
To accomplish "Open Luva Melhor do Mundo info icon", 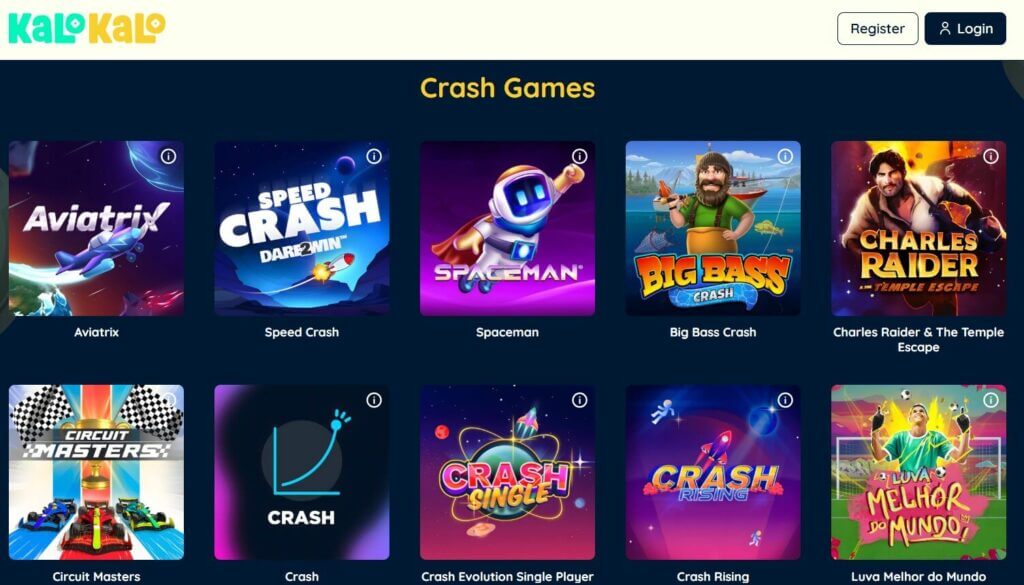I will coord(991,400).
